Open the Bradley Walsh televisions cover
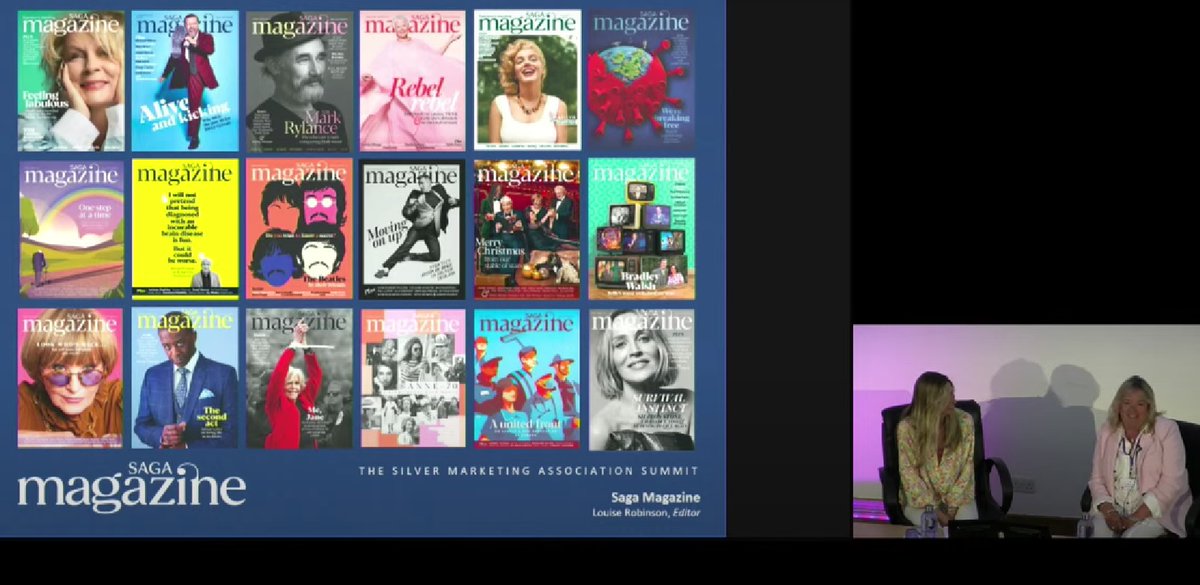Image resolution: width=1200 pixels, height=585 pixels. click(641, 229)
